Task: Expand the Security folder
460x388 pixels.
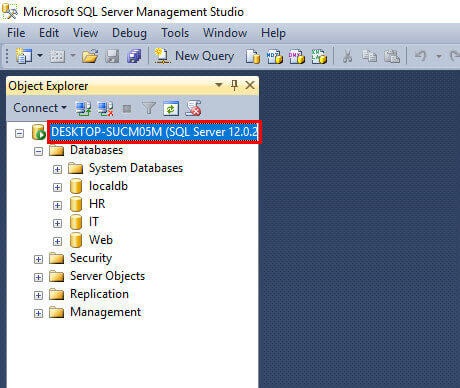Action: pos(38,260)
